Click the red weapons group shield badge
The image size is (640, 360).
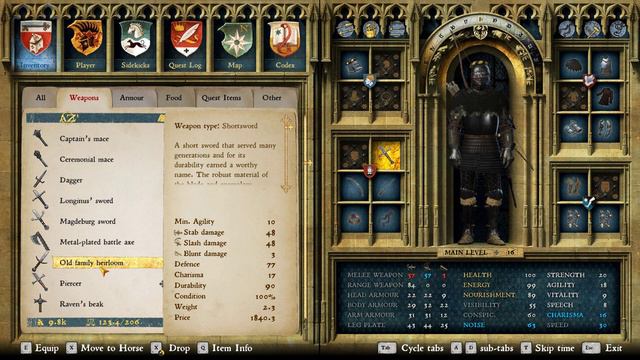(370, 171)
